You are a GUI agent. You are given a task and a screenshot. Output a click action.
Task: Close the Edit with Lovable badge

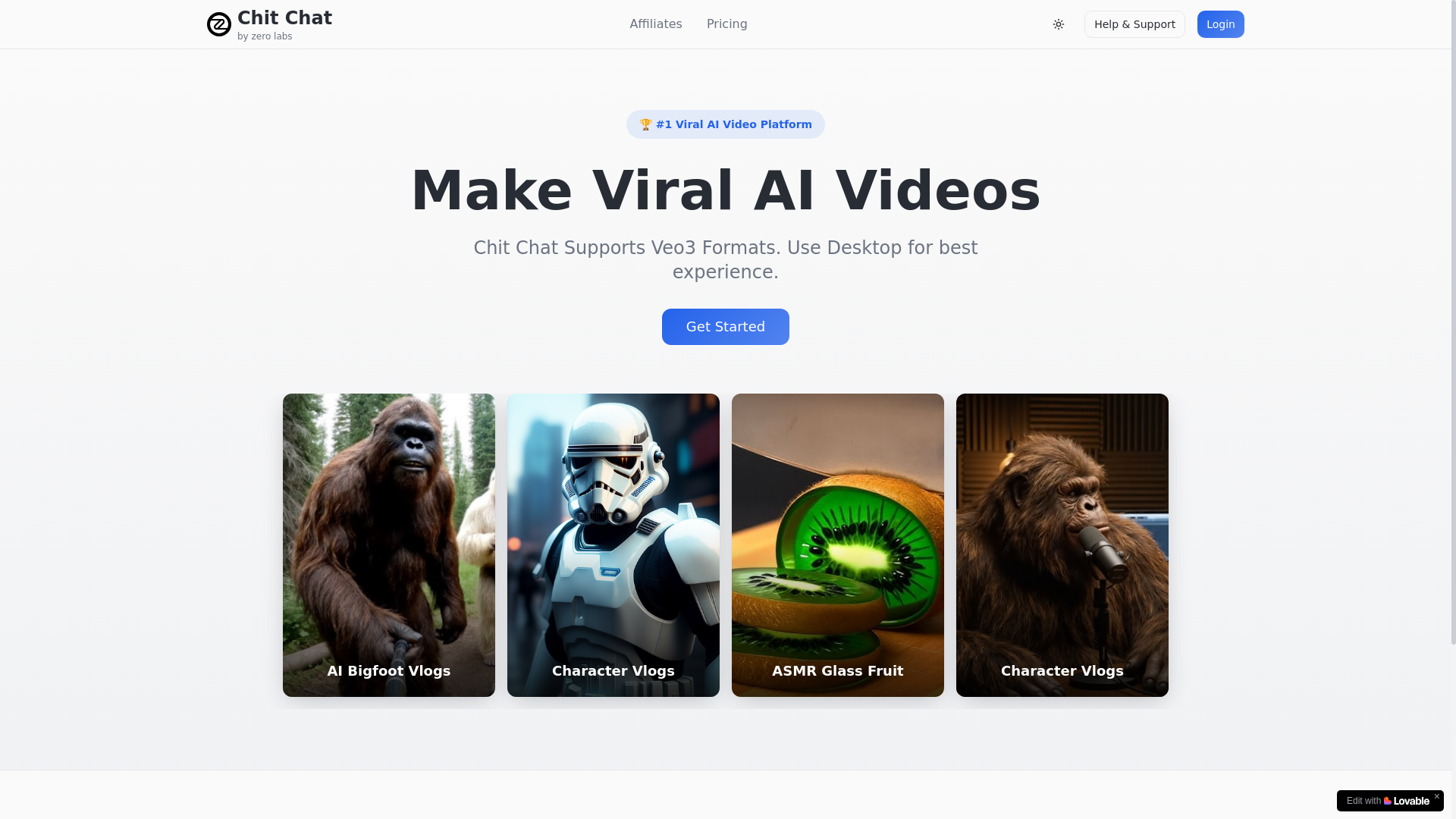pos(1436,796)
